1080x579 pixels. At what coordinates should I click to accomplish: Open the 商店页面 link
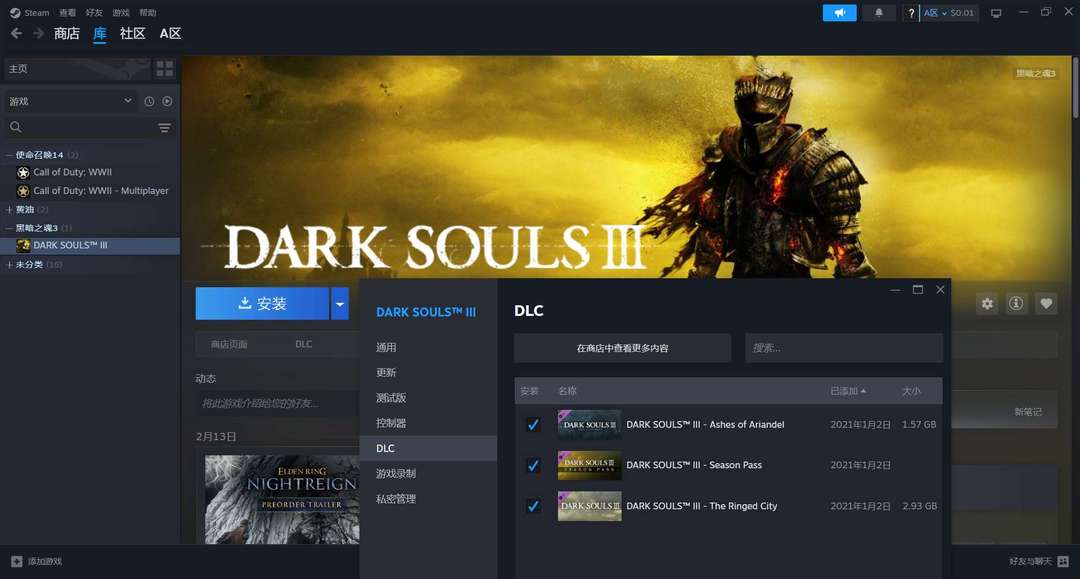point(229,344)
